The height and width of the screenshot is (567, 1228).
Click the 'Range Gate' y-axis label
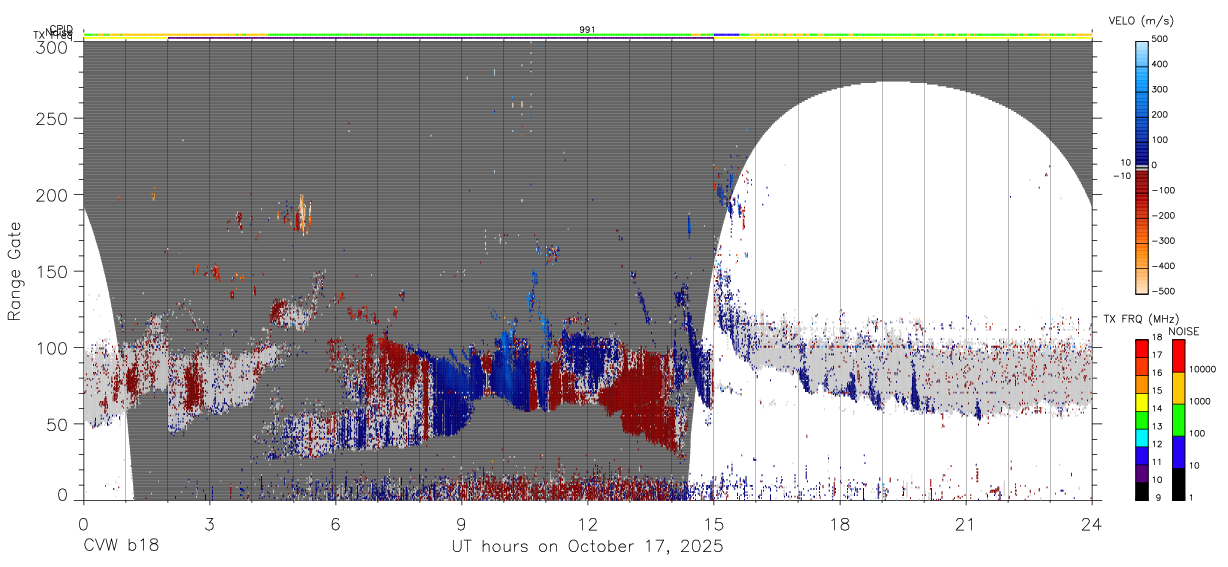(15, 271)
